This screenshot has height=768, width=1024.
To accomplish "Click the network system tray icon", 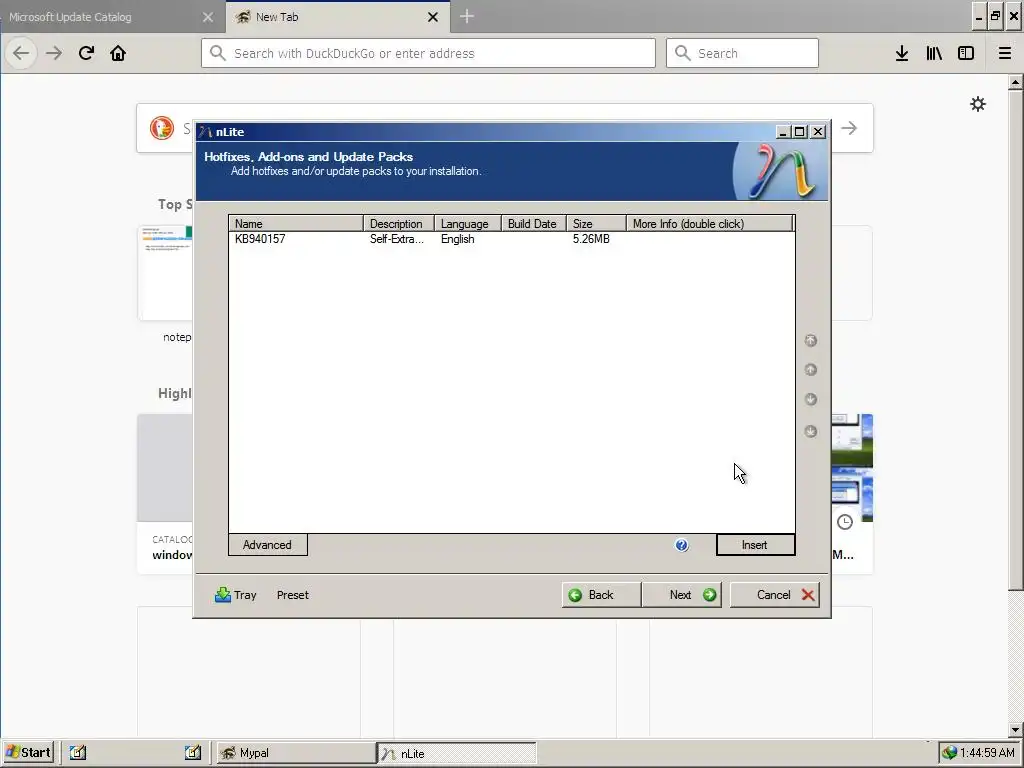I will coord(950,753).
